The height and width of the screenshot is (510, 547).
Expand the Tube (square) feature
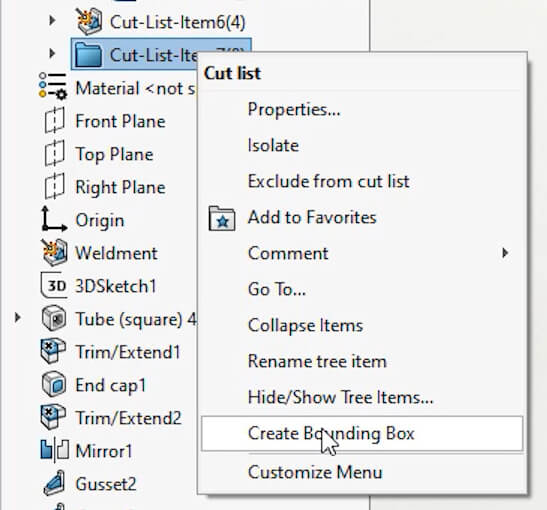tap(17, 318)
